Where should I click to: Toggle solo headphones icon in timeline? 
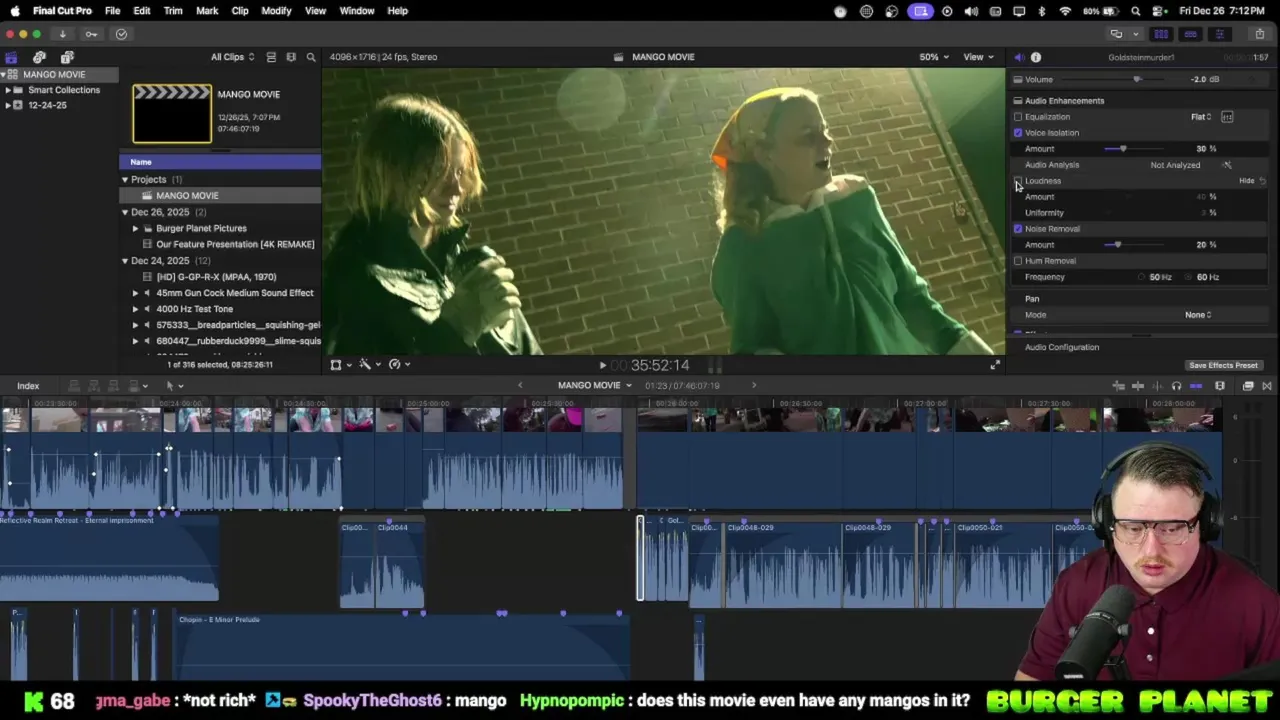(1176, 386)
